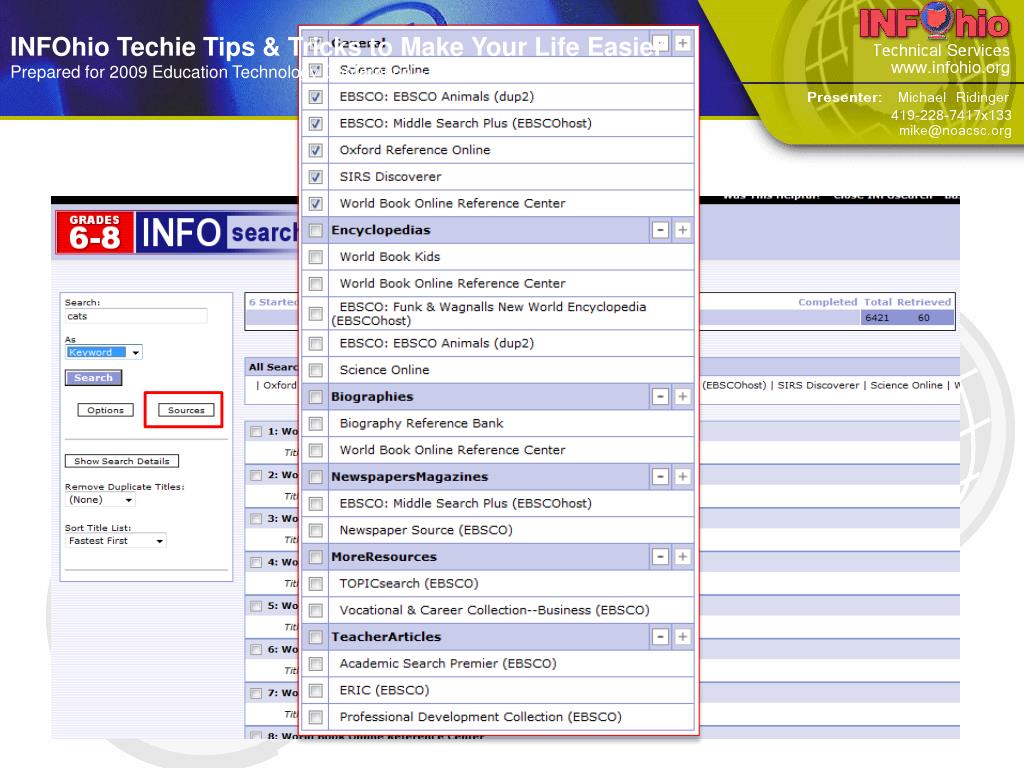Check Vocational & Career Collection checkbox
1024x768 pixels.
tap(315, 611)
